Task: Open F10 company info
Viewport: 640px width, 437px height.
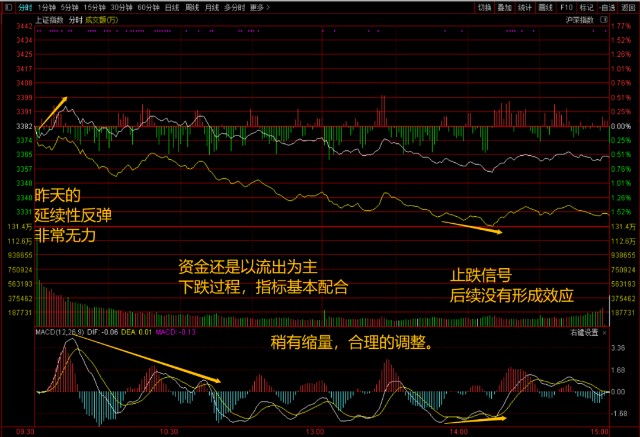Action: click(x=566, y=7)
